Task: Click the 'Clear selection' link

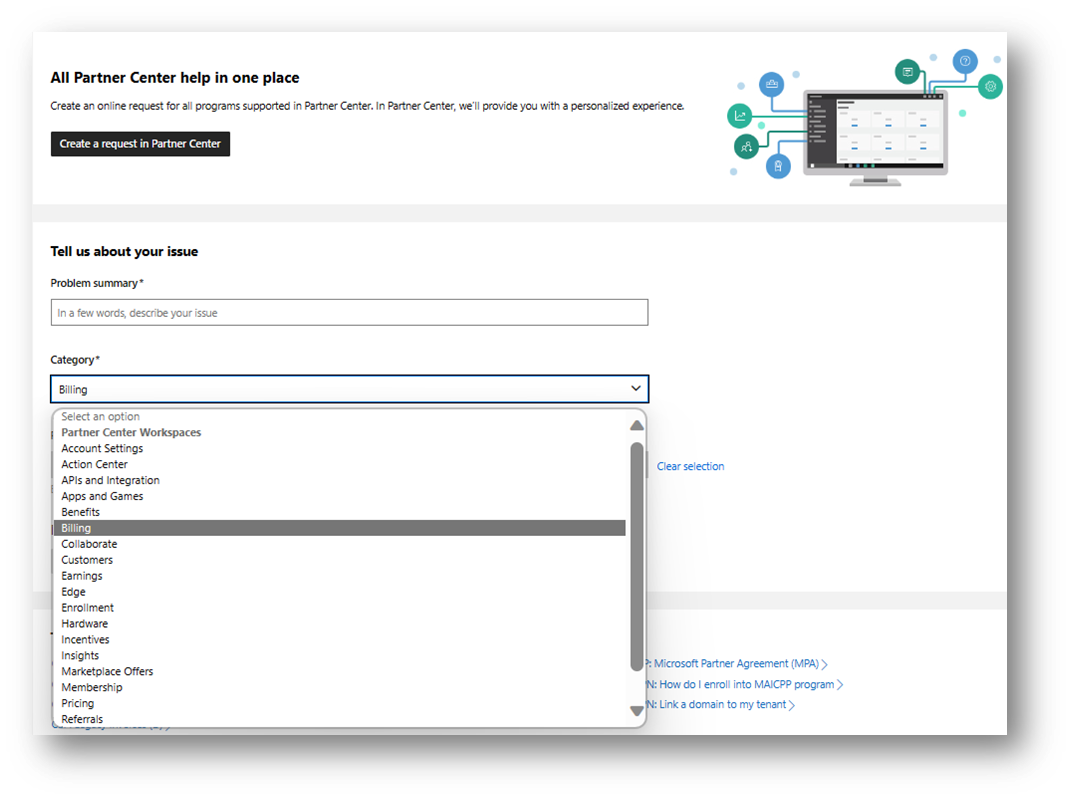Action: [x=690, y=465]
